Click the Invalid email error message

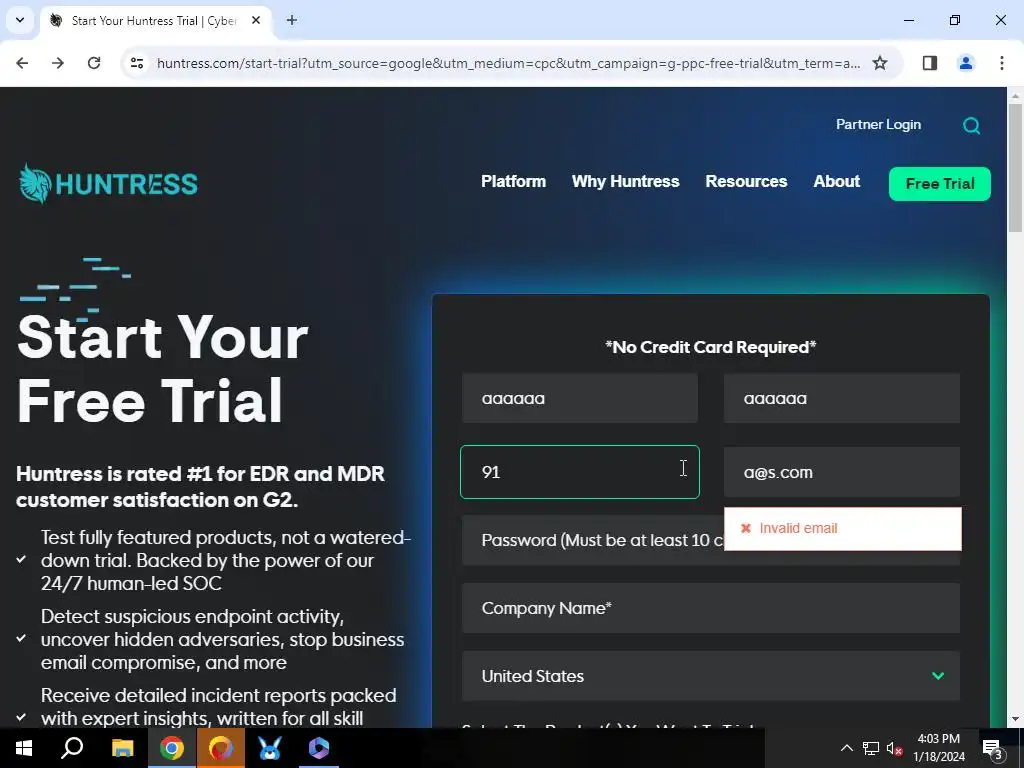pos(842,528)
